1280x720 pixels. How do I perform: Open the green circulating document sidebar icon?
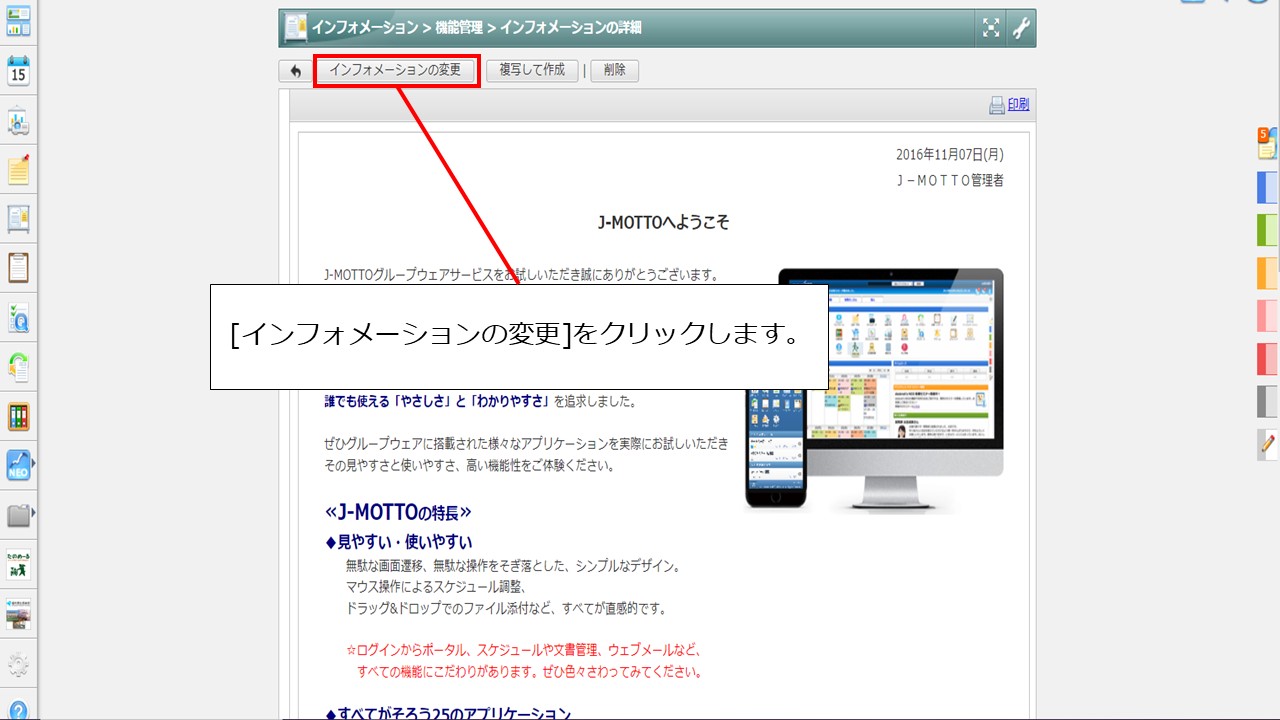click(x=18, y=367)
